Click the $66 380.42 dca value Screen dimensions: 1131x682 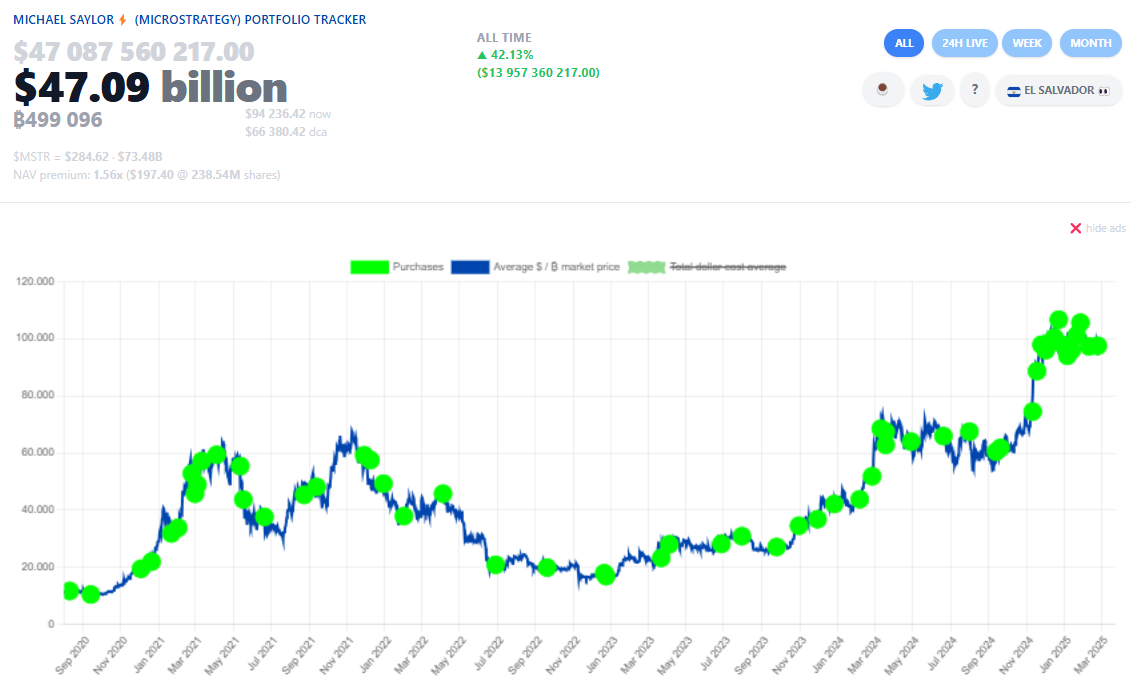pos(286,132)
